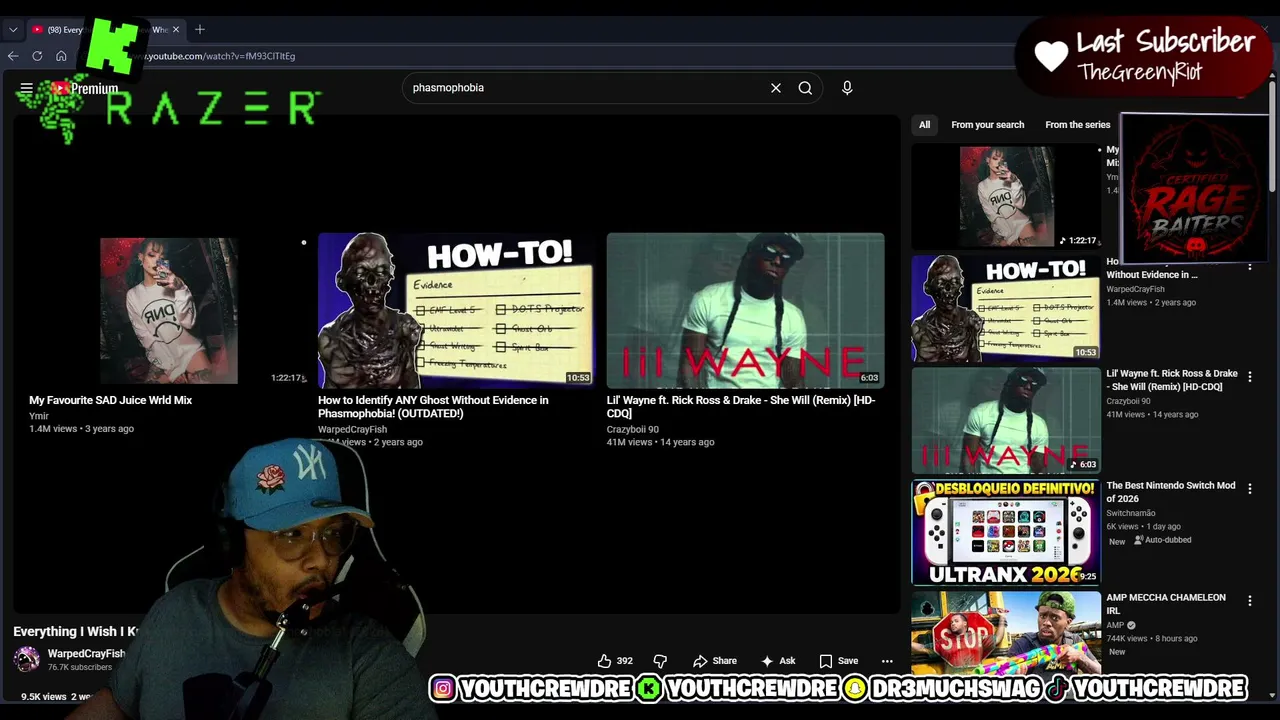
Task: Play sidebar ULTRANX 2026 Switch thumbnail
Action: [1006, 533]
